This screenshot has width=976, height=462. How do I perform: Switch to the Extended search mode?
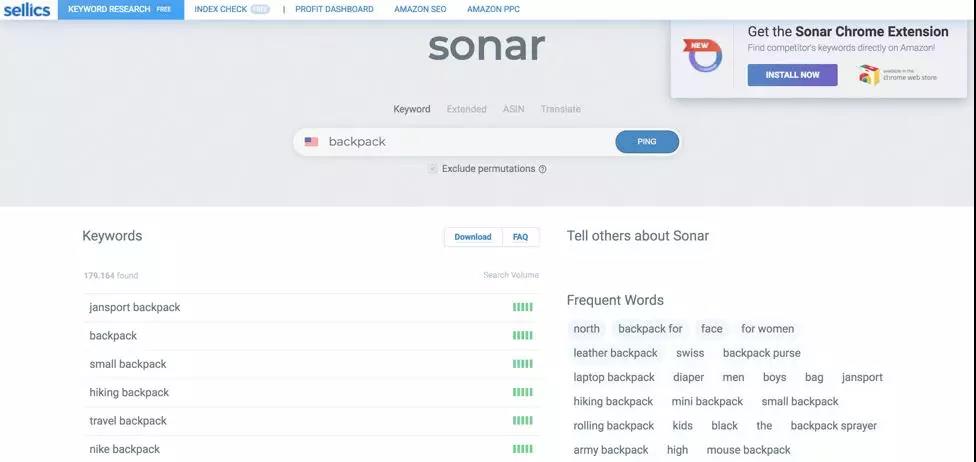466,109
